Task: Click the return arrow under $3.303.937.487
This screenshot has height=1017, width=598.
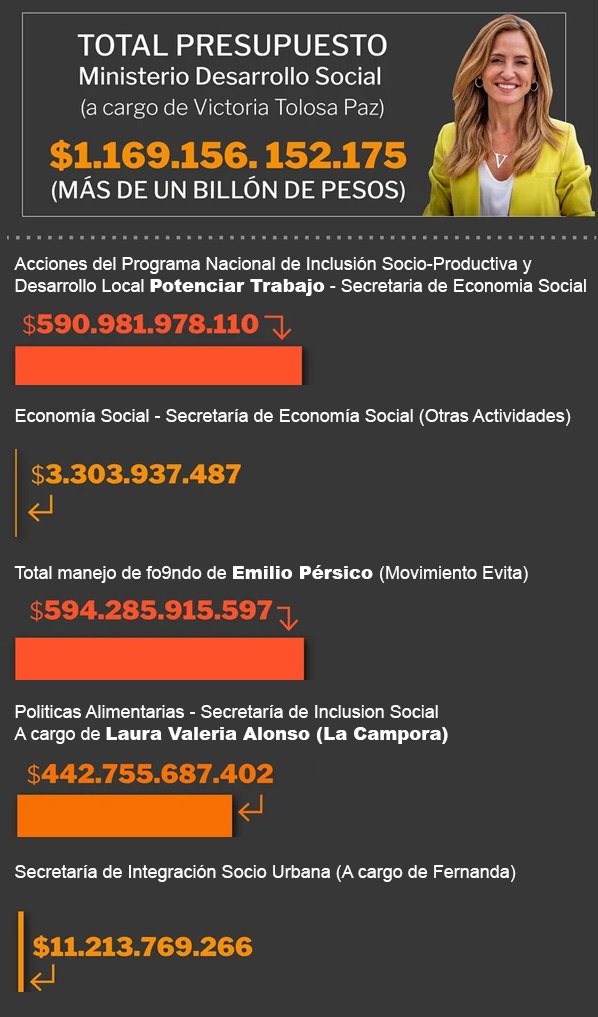Action: (x=41, y=509)
